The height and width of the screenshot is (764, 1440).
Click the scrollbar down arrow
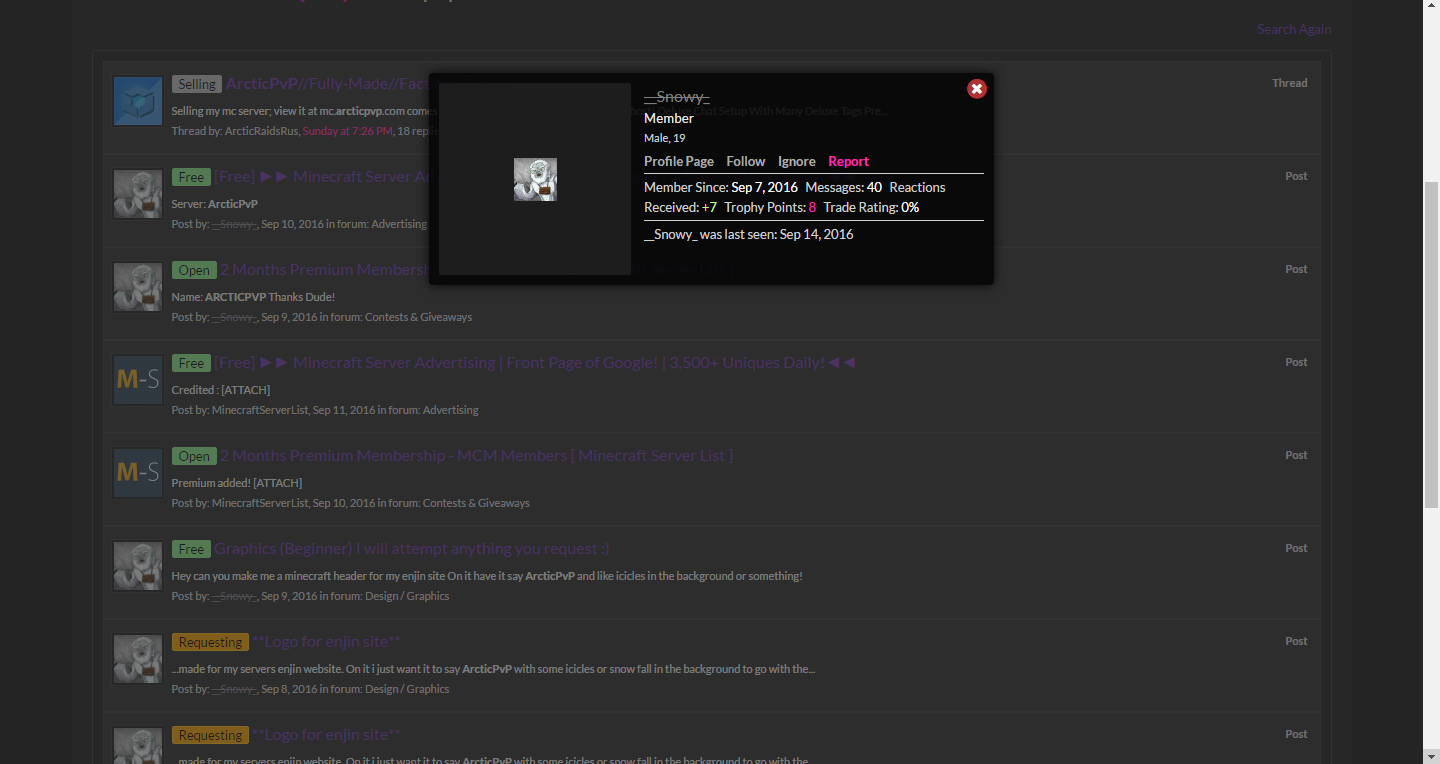tap(1431, 756)
